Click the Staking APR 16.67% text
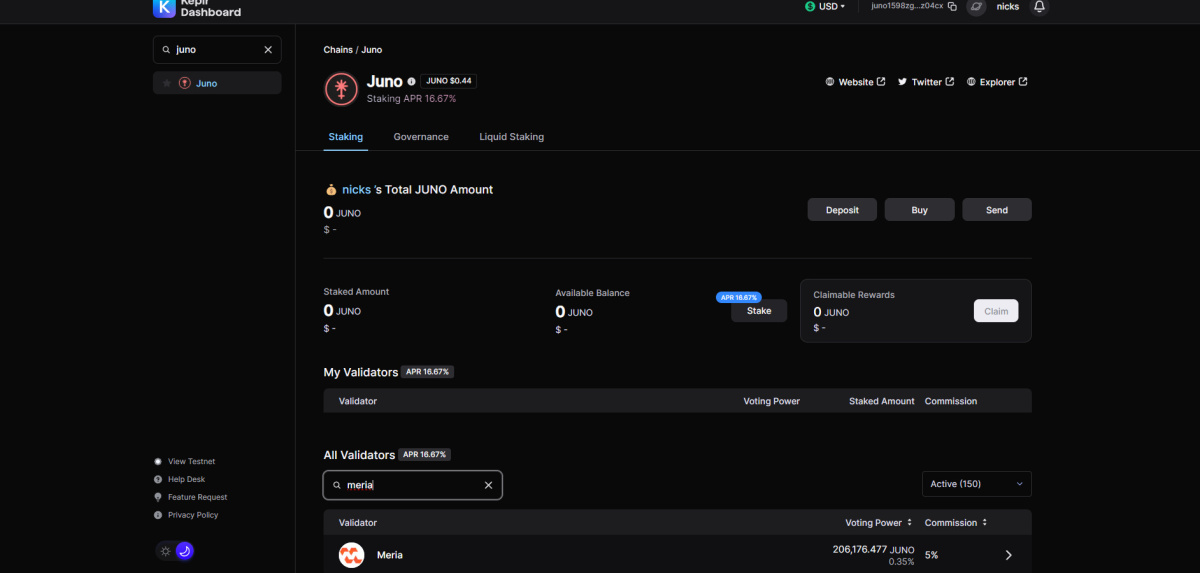The width and height of the screenshot is (1200, 573). pyautogui.click(x=411, y=99)
